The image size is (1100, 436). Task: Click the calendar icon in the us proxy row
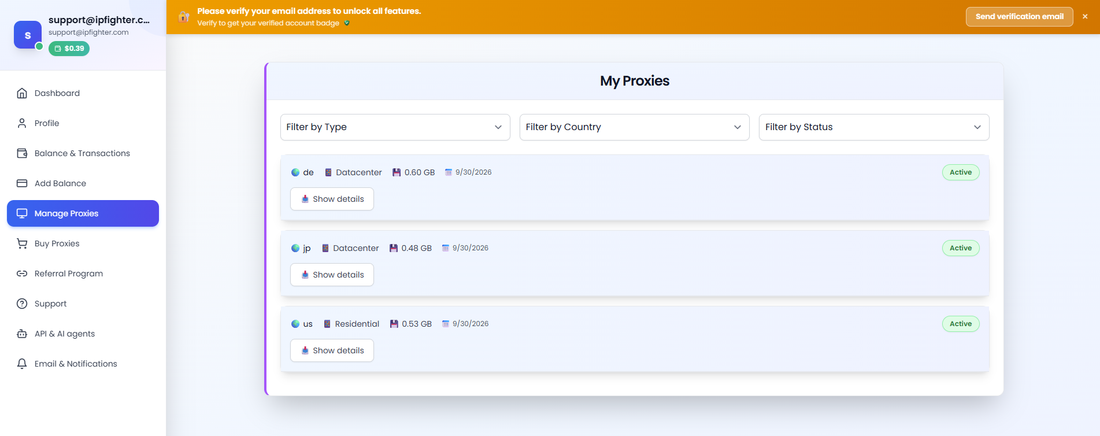click(445, 324)
